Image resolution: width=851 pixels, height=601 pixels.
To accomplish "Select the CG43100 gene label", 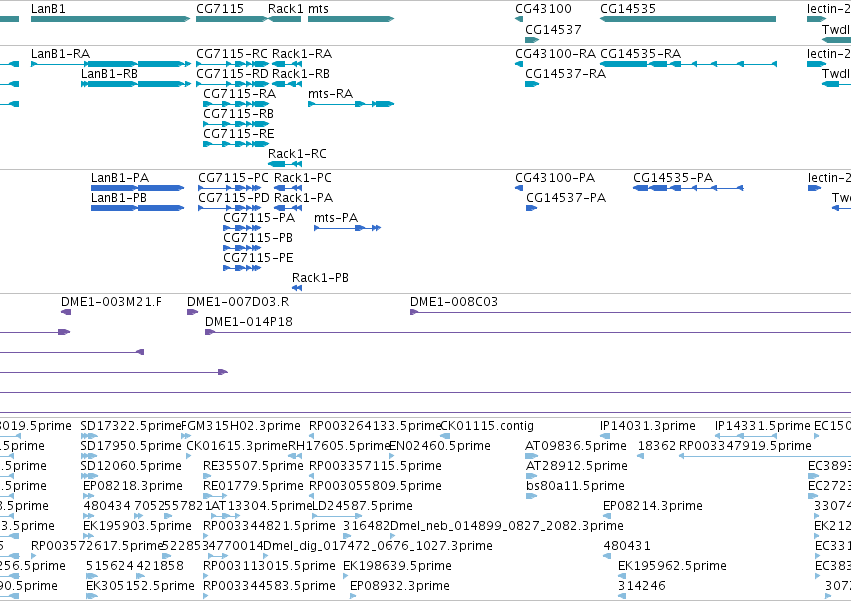I will point(543,9).
